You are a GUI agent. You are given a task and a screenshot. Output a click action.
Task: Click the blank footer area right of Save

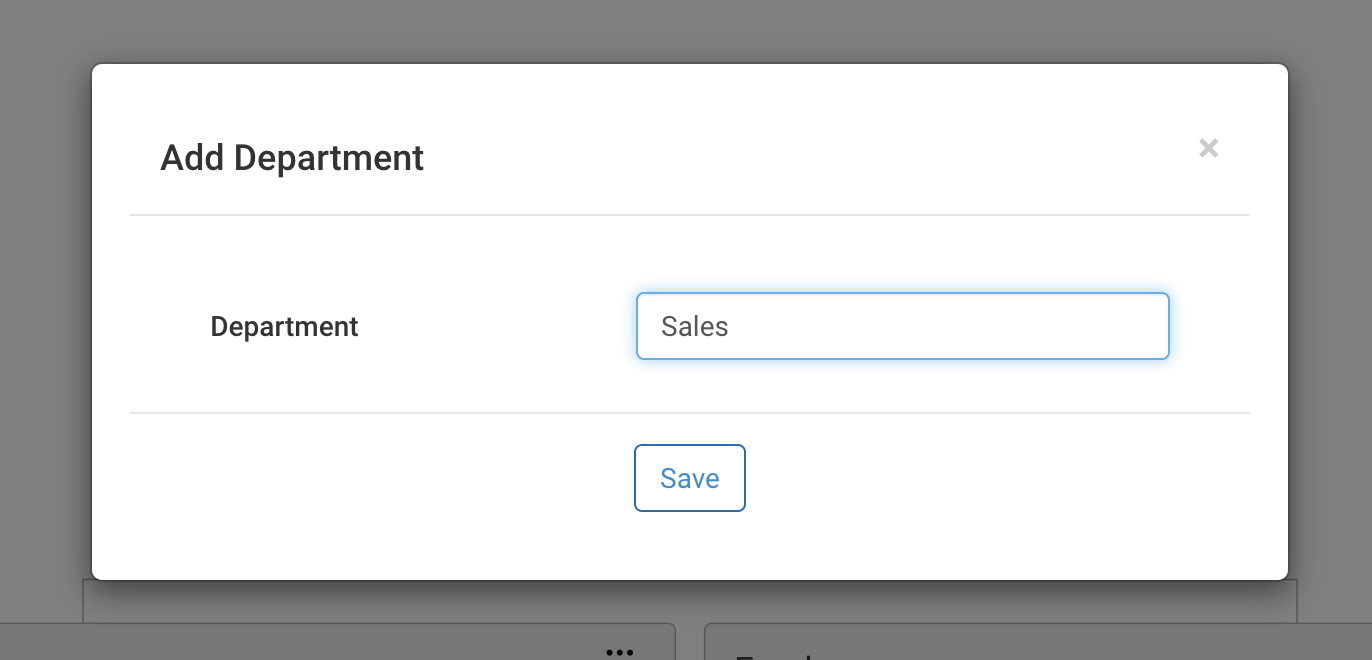pos(998,478)
